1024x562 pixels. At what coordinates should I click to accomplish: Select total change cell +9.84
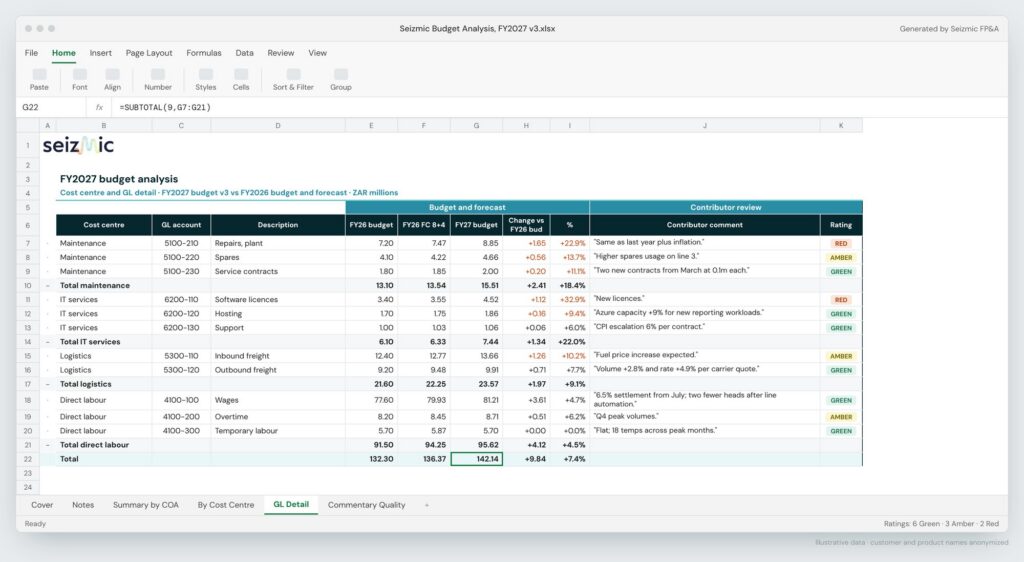coord(526,460)
